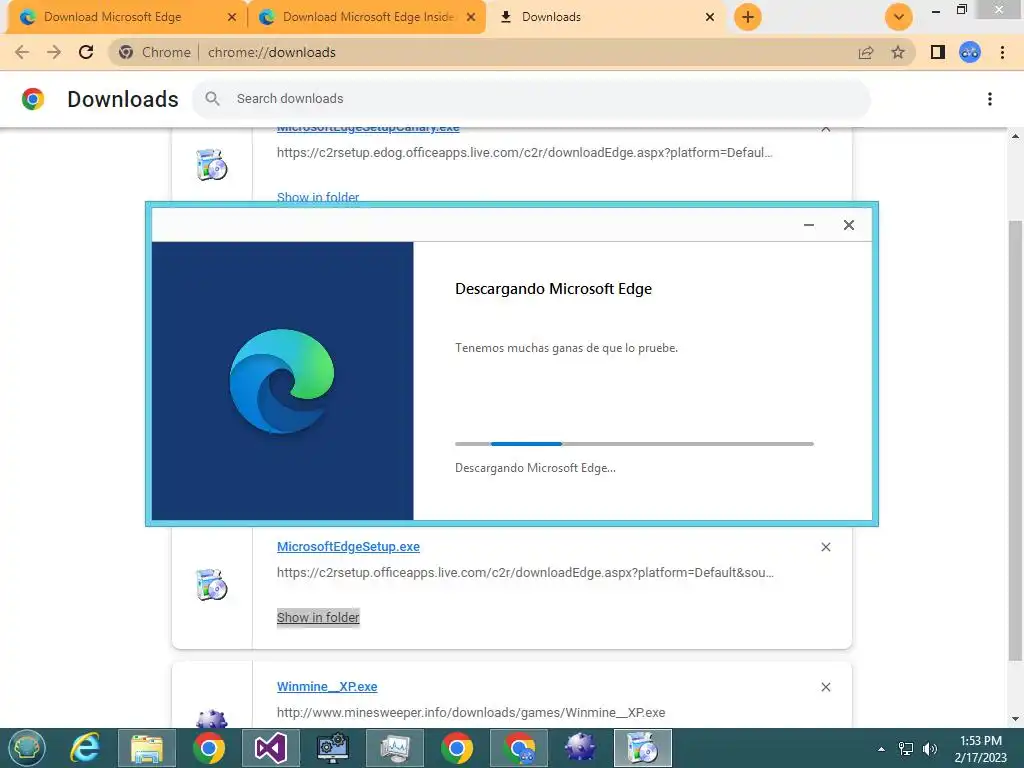The width and height of the screenshot is (1024, 768).
Task: Click the new tab plus button
Action: pyautogui.click(x=748, y=17)
